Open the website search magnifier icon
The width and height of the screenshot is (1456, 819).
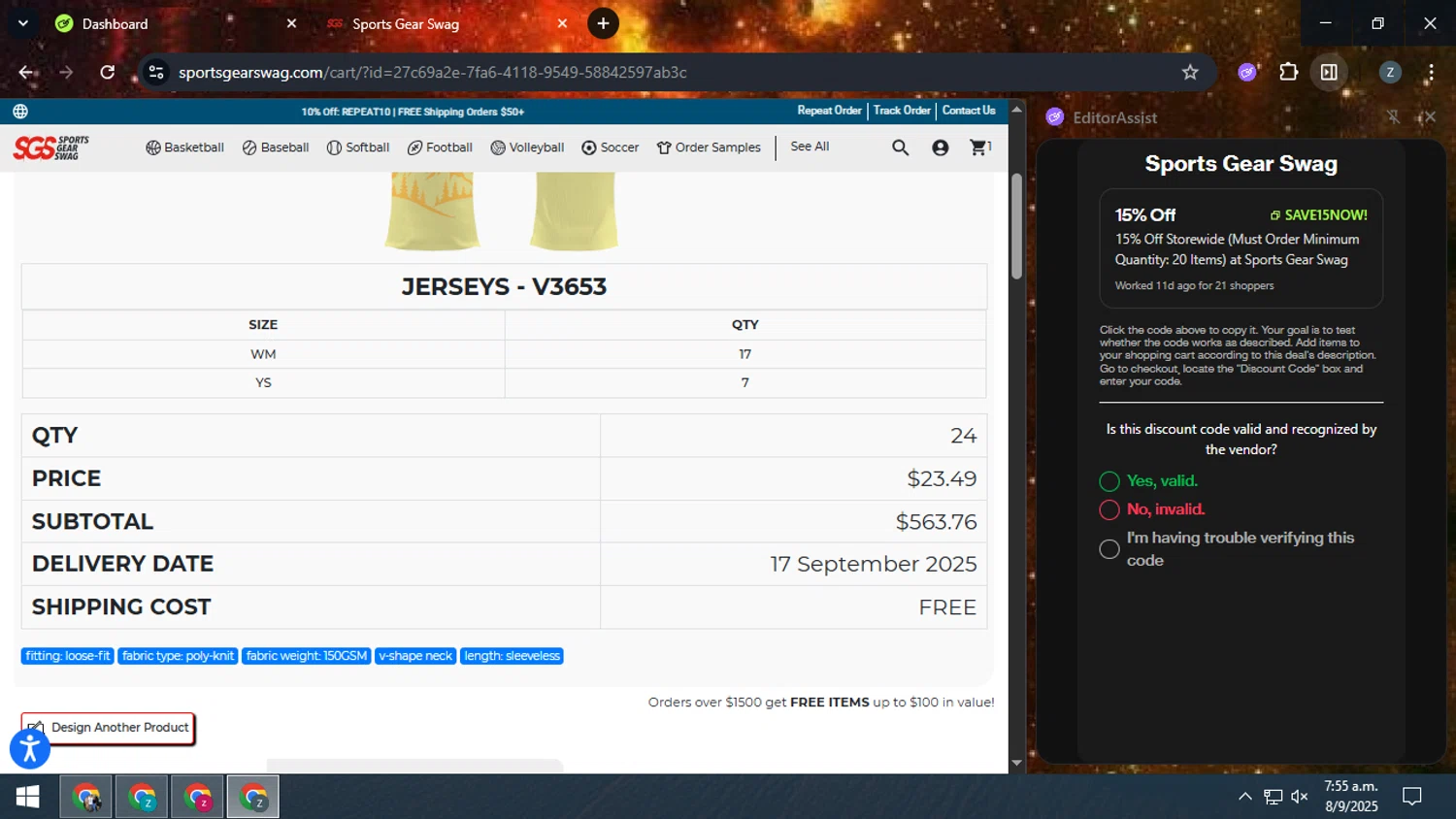(900, 147)
